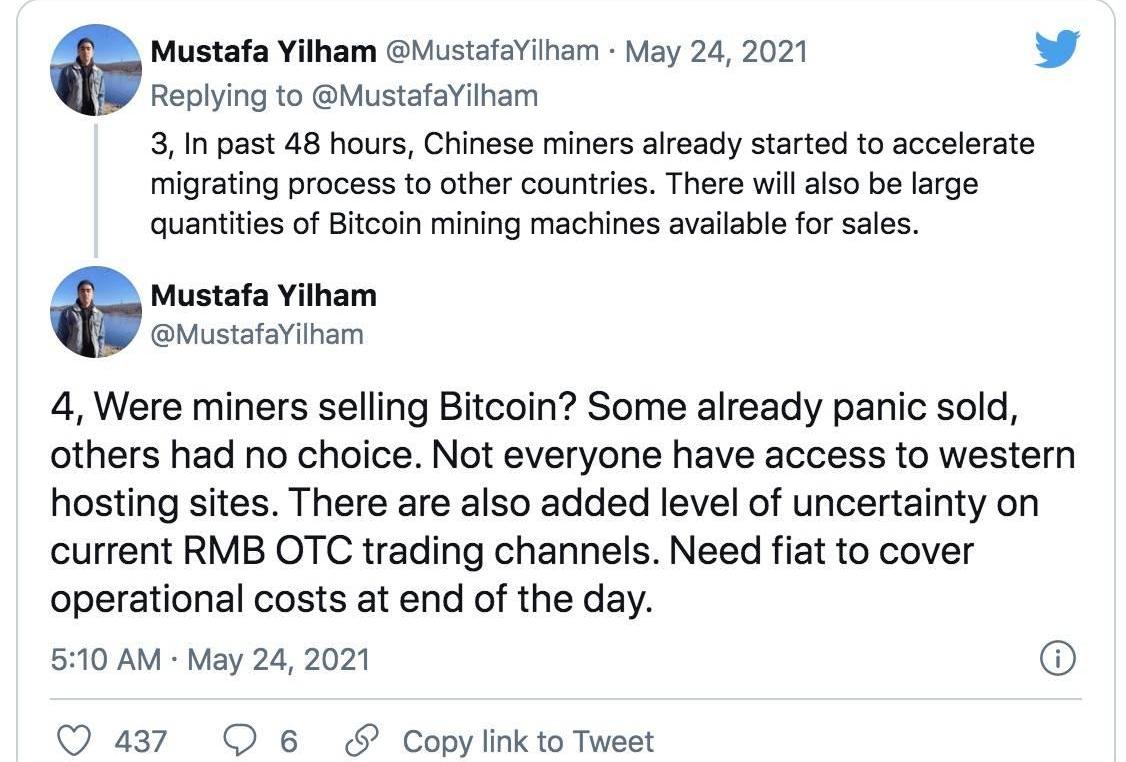This screenshot has width=1126, height=762.
Task: Click Copy link to Tweet
Action: (x=528, y=741)
